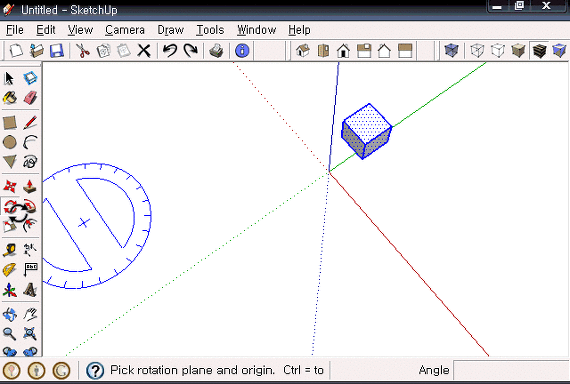This screenshot has height=384, width=570.
Task: Open Model Info with blue i icon
Action: coord(242,51)
